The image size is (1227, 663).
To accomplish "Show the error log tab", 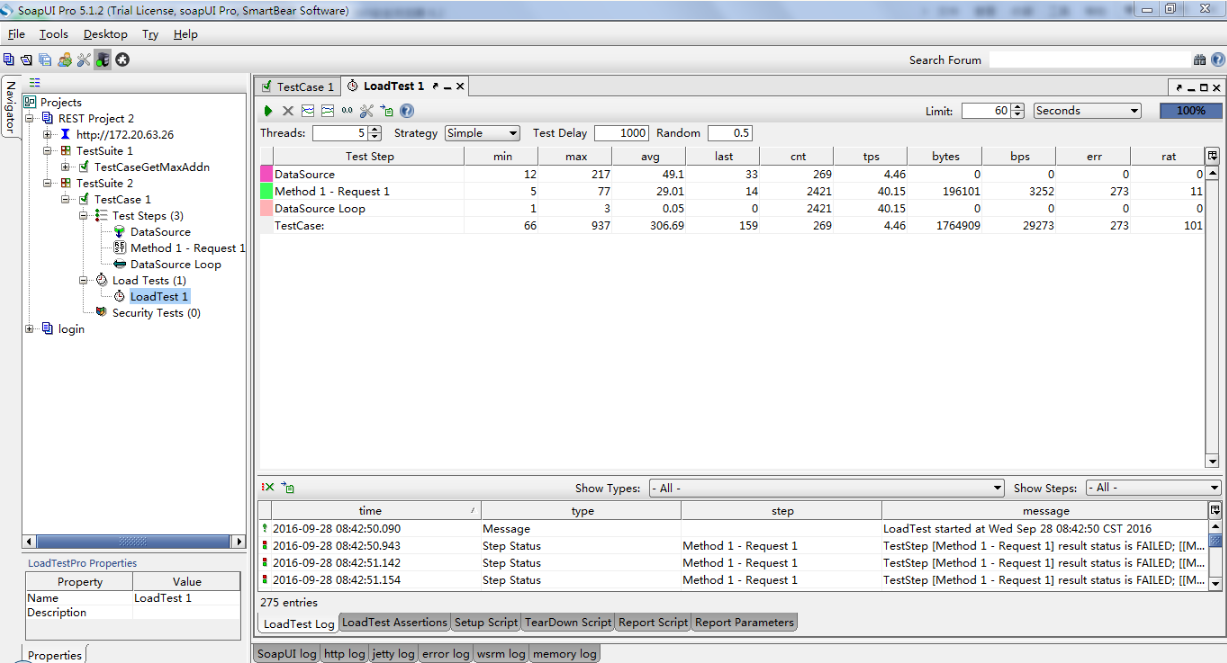I will click(x=445, y=654).
